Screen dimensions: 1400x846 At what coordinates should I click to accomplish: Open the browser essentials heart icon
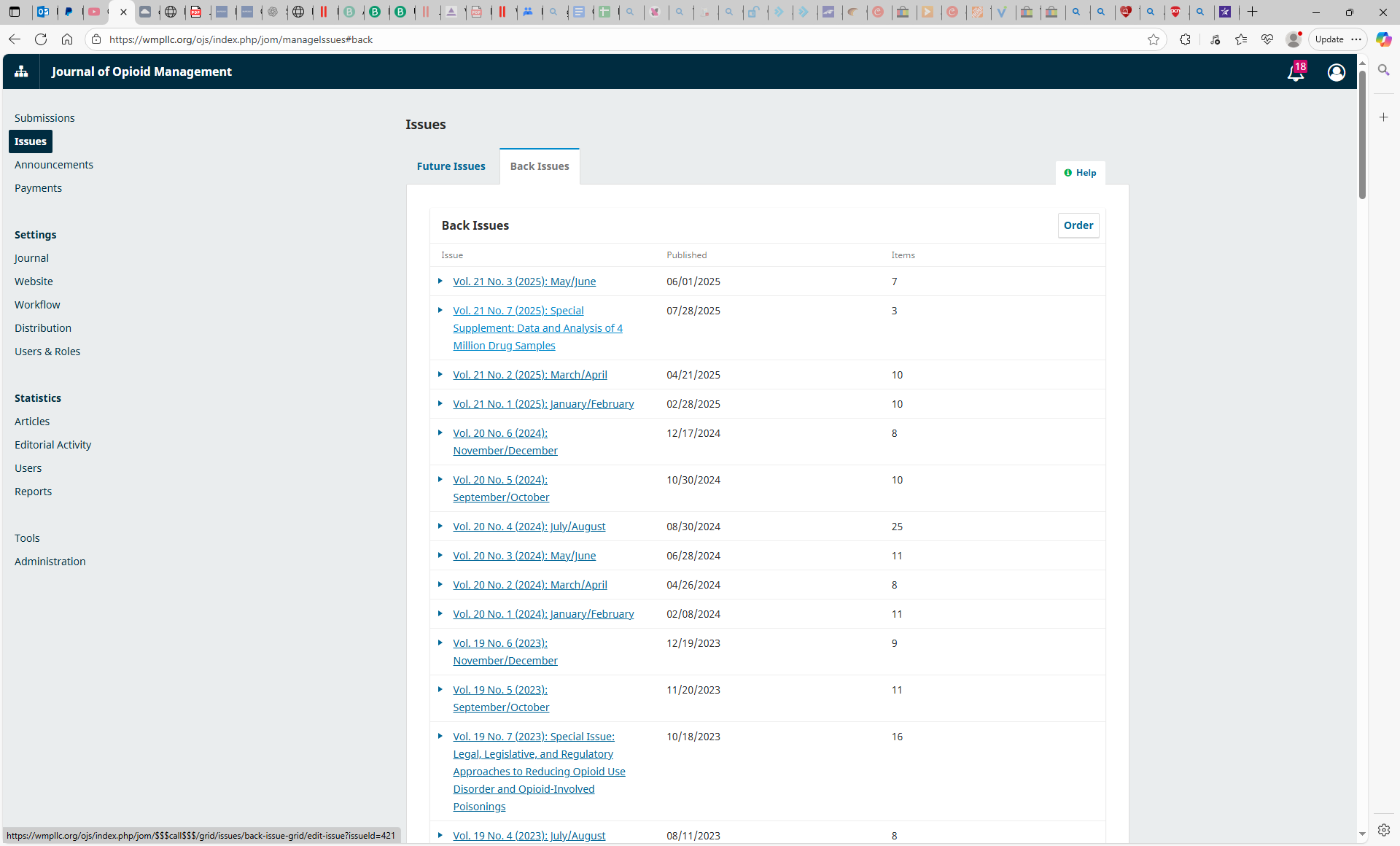click(1267, 39)
